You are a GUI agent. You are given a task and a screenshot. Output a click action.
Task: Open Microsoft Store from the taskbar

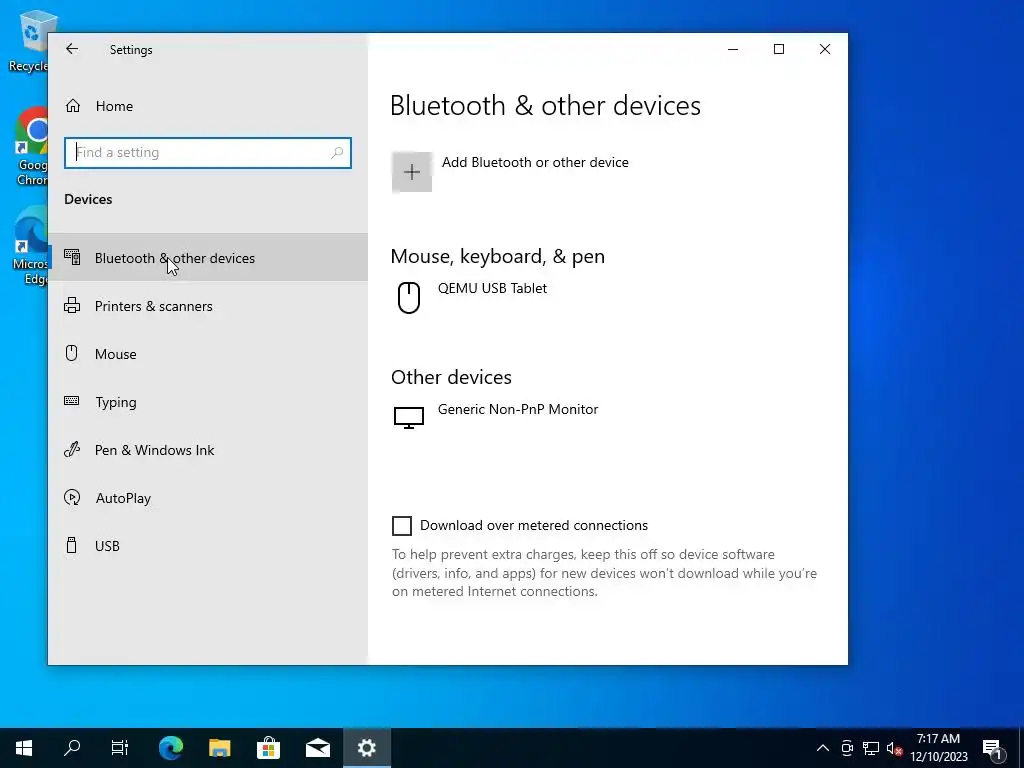tap(268, 748)
